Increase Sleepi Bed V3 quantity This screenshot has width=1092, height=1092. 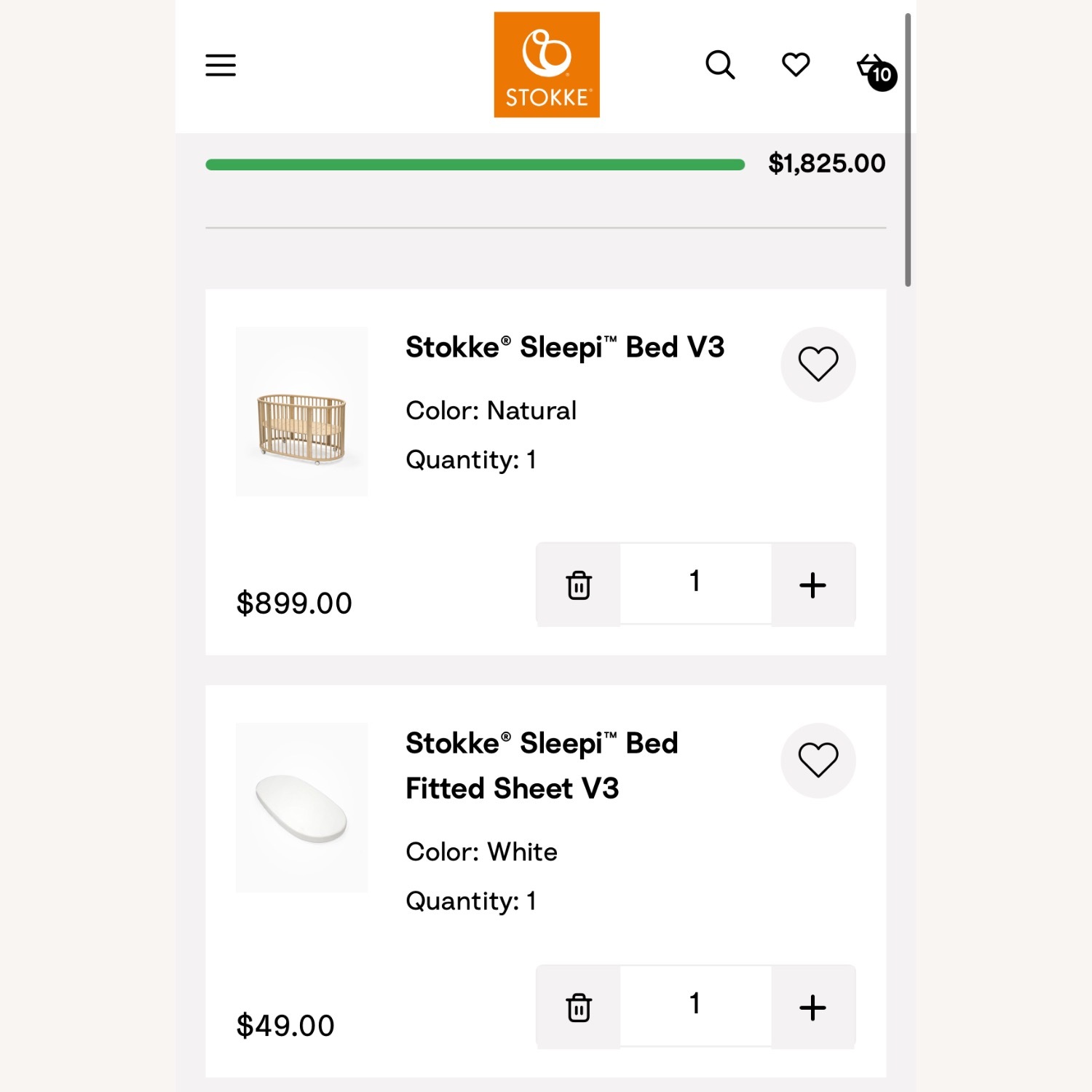pos(812,585)
